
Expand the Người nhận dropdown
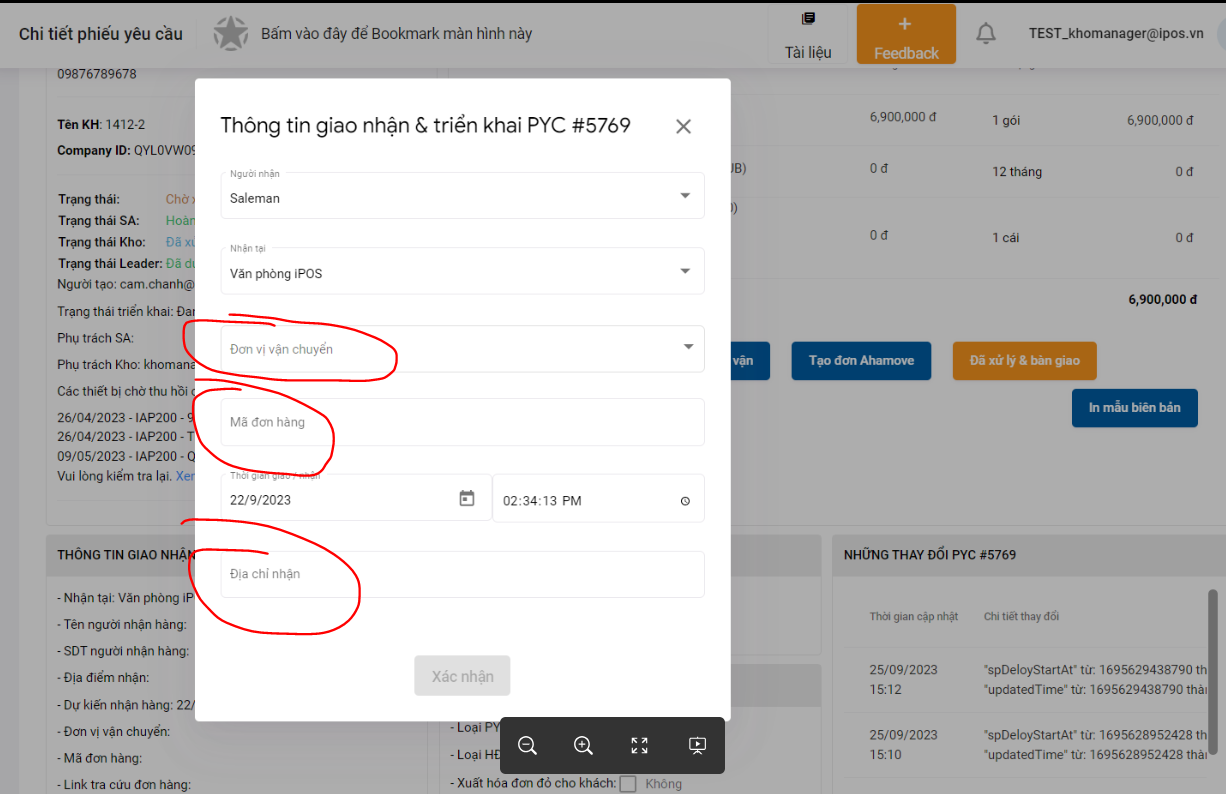(685, 196)
